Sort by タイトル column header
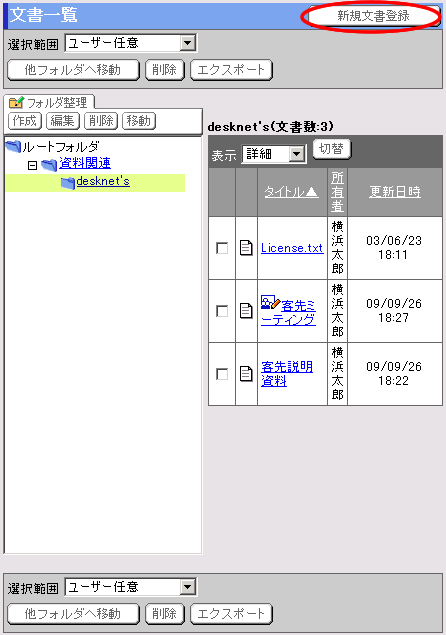Image resolution: width=446 pixels, height=635 pixels. (x=291, y=192)
